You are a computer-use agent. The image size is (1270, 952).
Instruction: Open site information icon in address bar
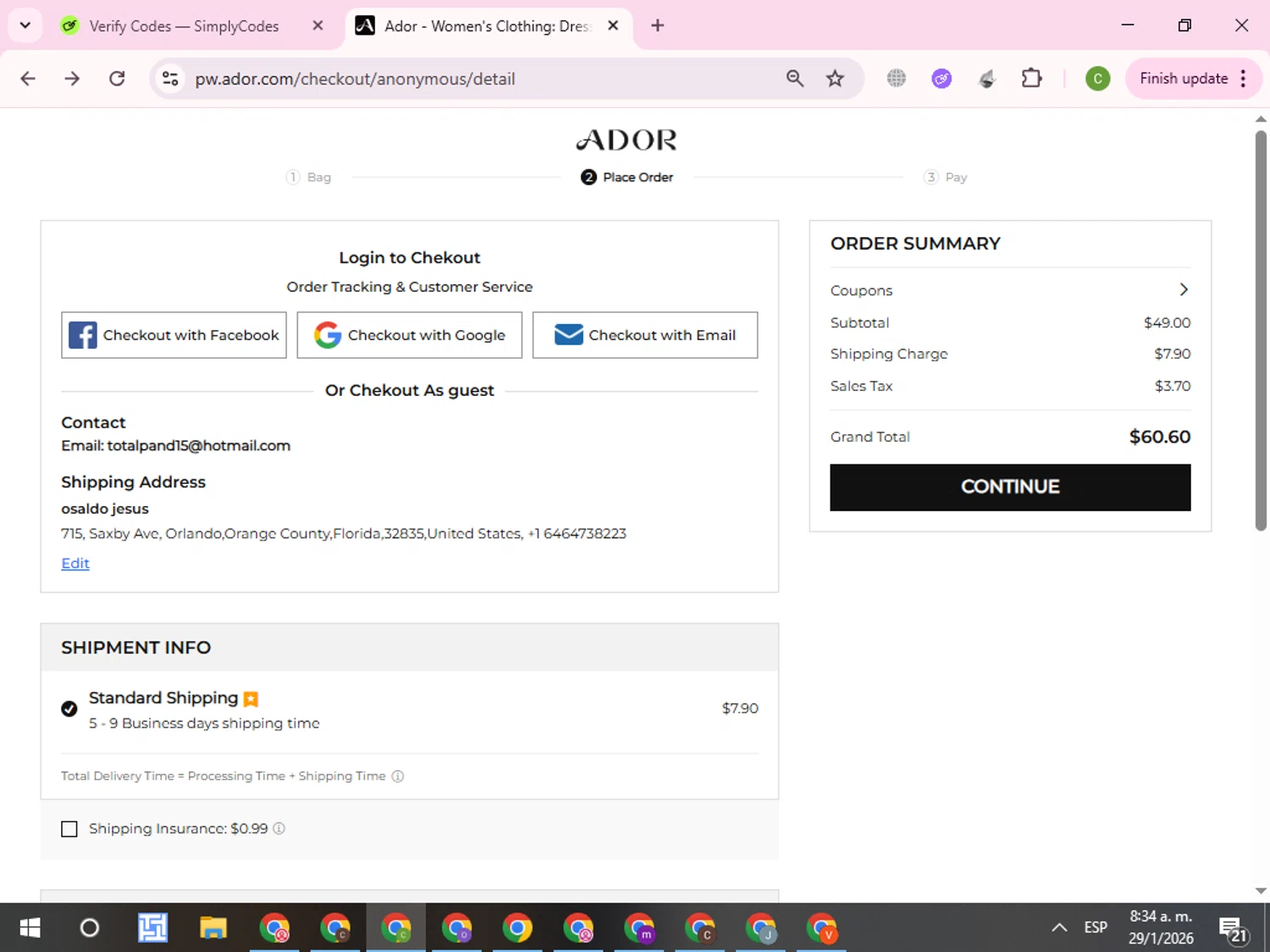pyautogui.click(x=170, y=79)
